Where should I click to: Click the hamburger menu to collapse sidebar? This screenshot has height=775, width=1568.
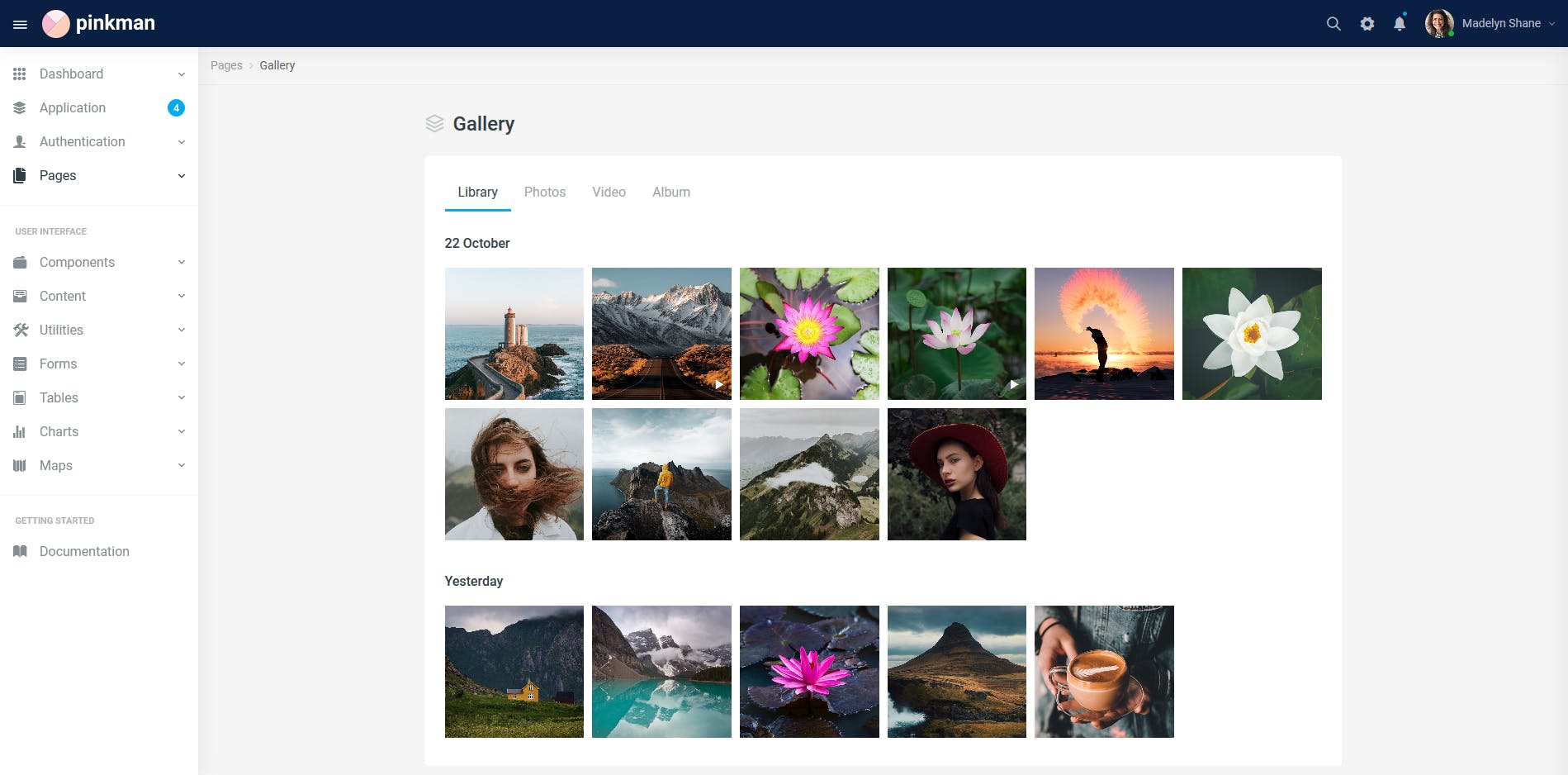20,23
